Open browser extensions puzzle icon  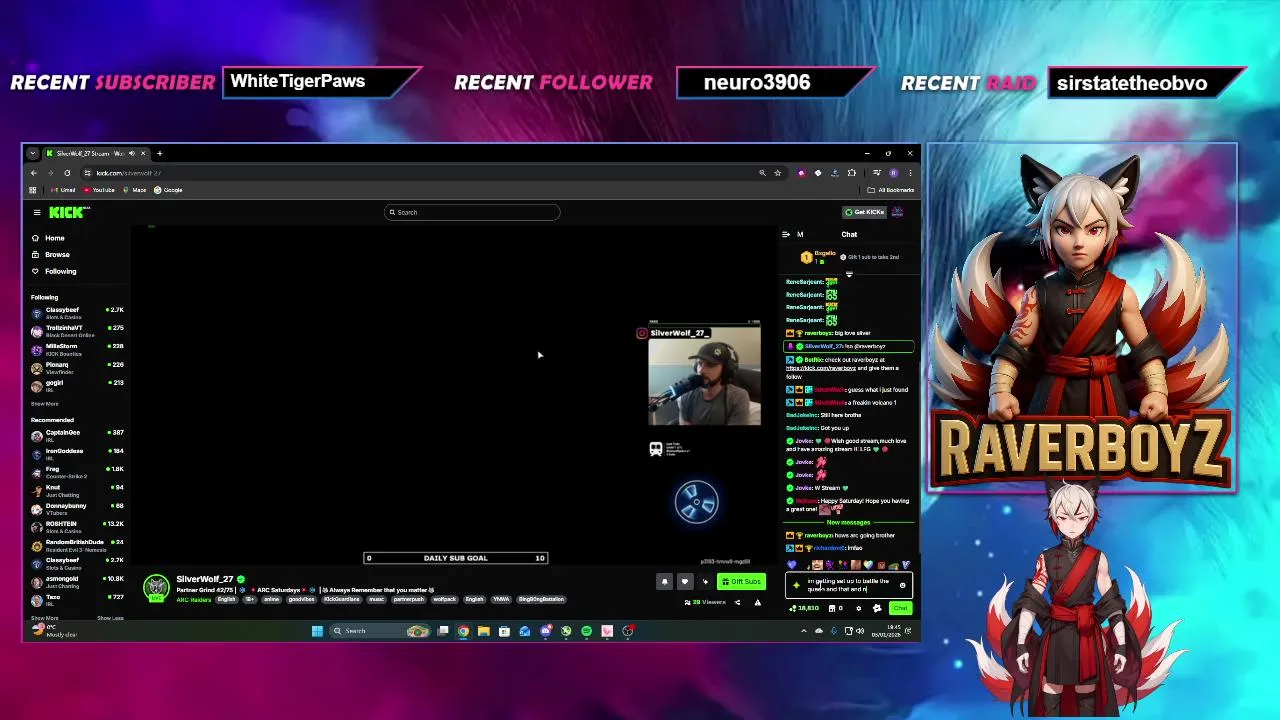point(852,173)
